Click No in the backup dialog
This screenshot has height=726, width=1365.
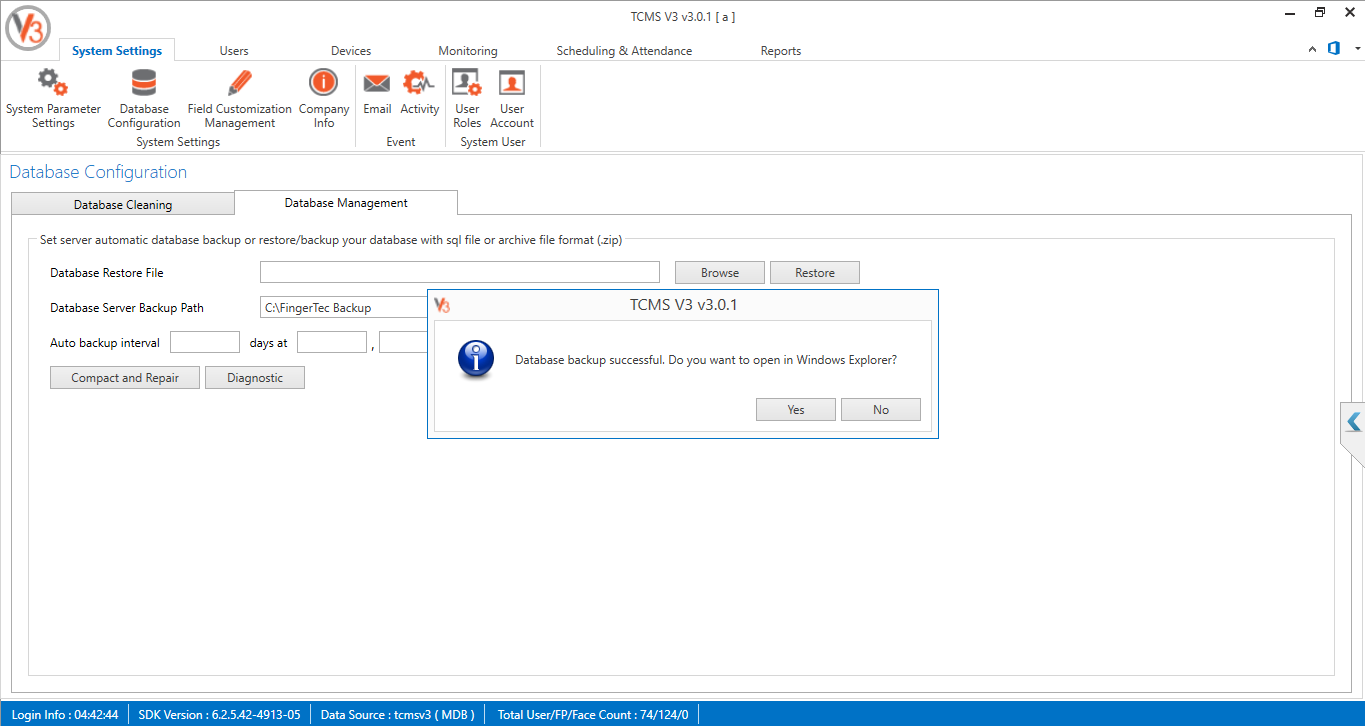[881, 410]
